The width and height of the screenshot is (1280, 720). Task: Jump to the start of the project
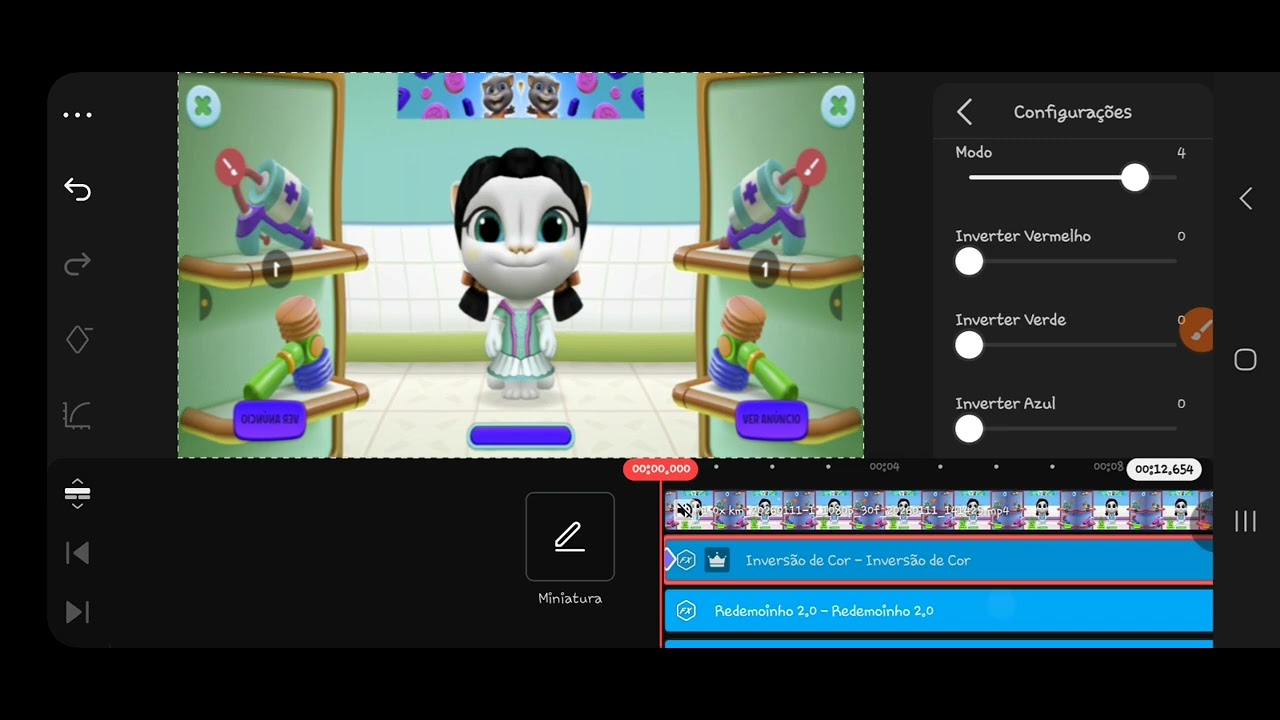pyautogui.click(x=77, y=553)
